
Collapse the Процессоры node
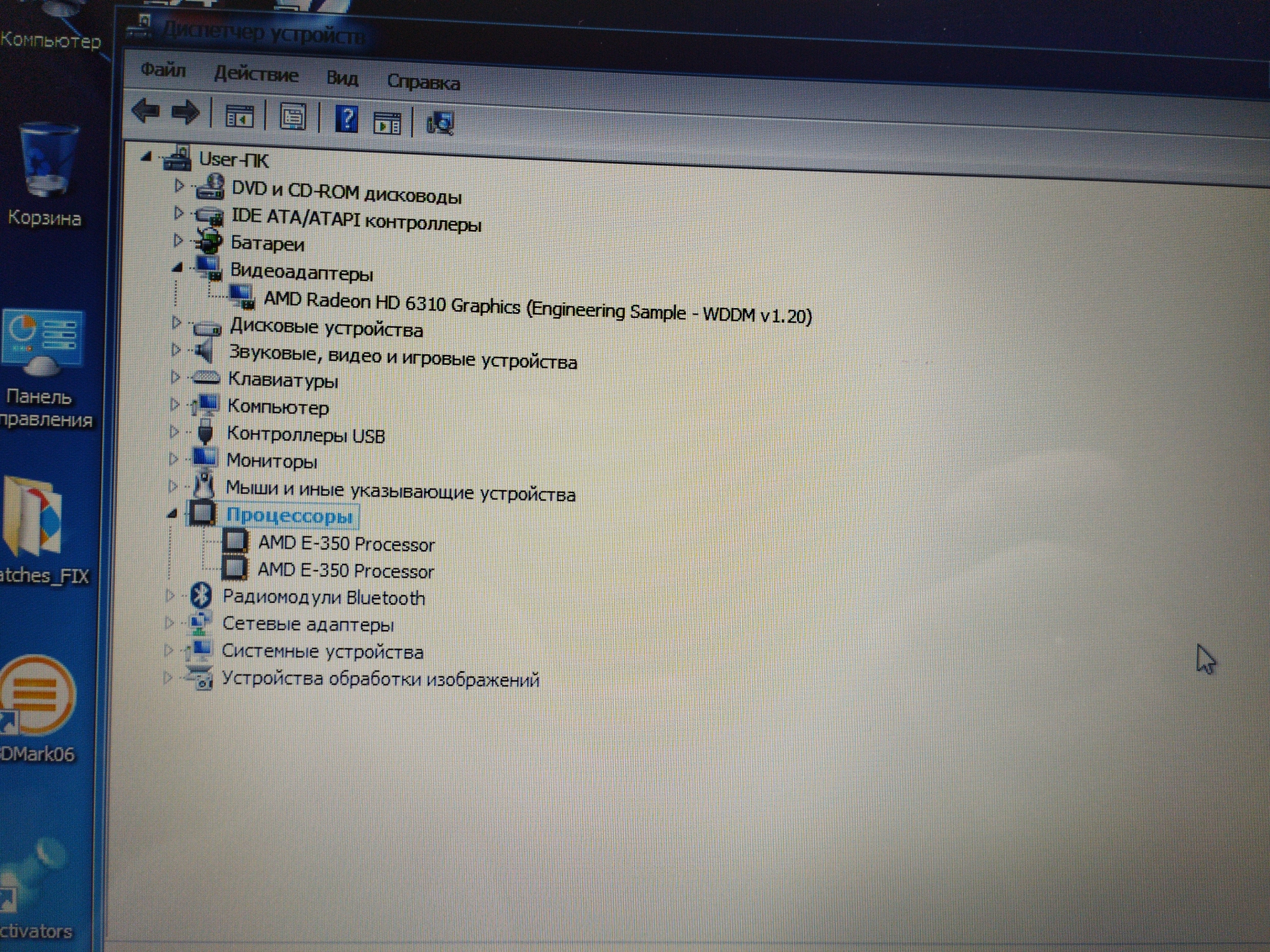[x=172, y=513]
